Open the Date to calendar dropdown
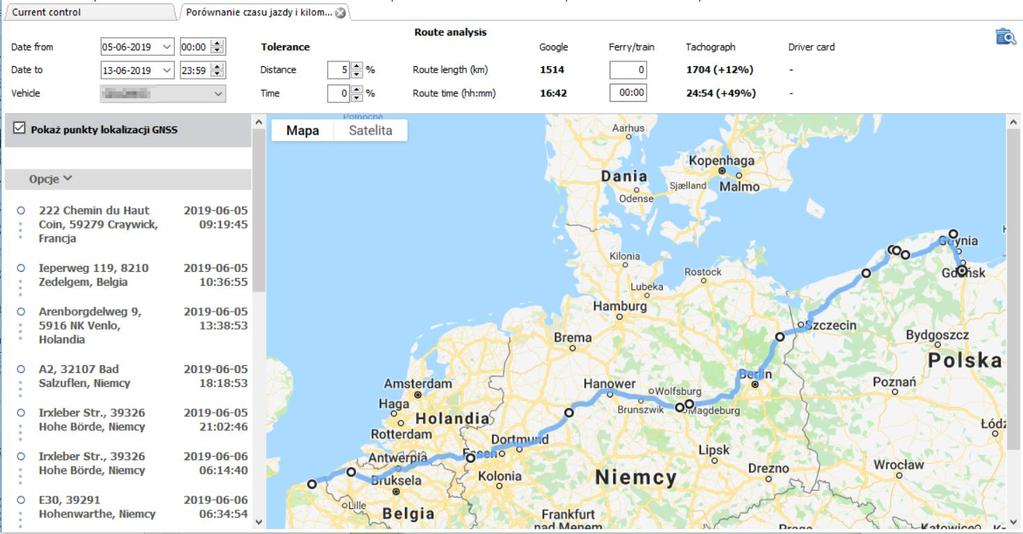Image resolution: width=1023 pixels, height=534 pixels. tap(166, 71)
